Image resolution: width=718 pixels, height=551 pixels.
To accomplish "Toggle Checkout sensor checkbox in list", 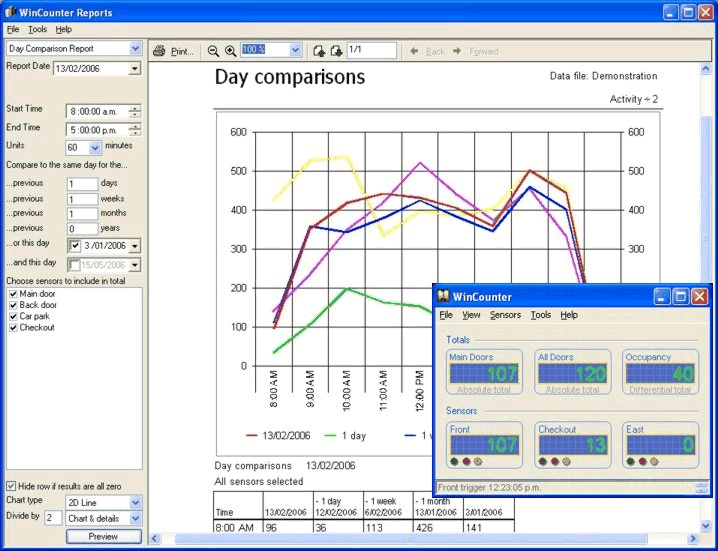I will pyautogui.click(x=13, y=328).
